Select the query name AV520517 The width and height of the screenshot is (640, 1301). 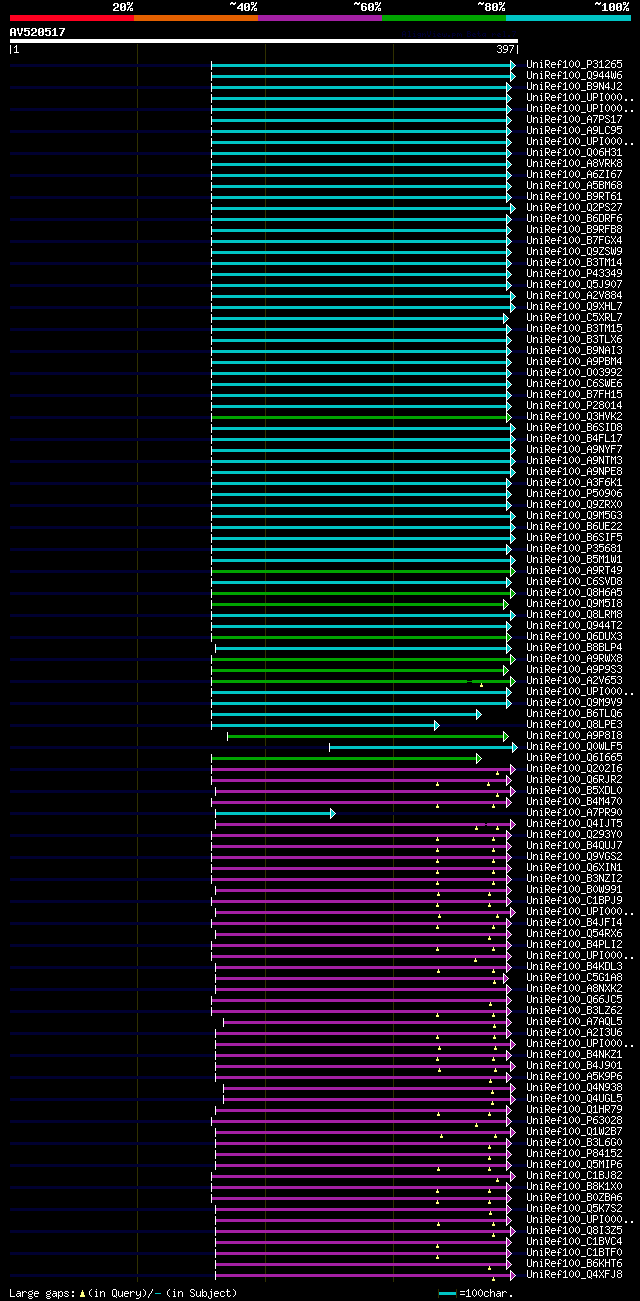pyautogui.click(x=38, y=32)
